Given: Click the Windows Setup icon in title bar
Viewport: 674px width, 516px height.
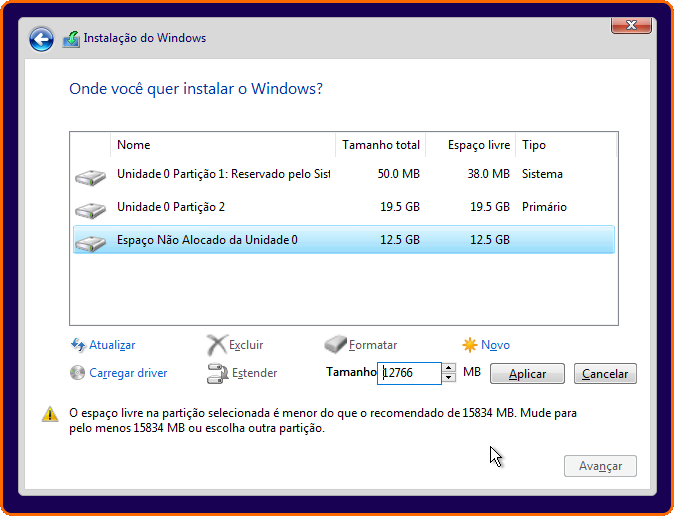Looking at the screenshot, I should tap(71, 39).
